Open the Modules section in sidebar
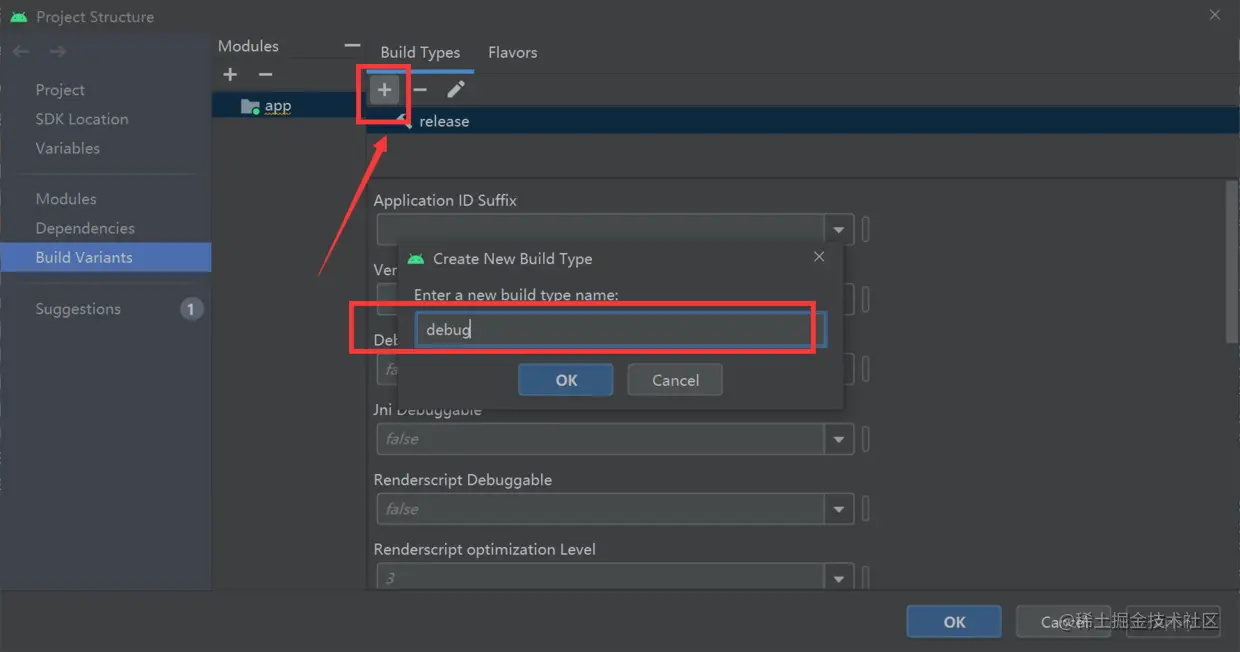Screen dimensions: 1240x652 (66, 199)
